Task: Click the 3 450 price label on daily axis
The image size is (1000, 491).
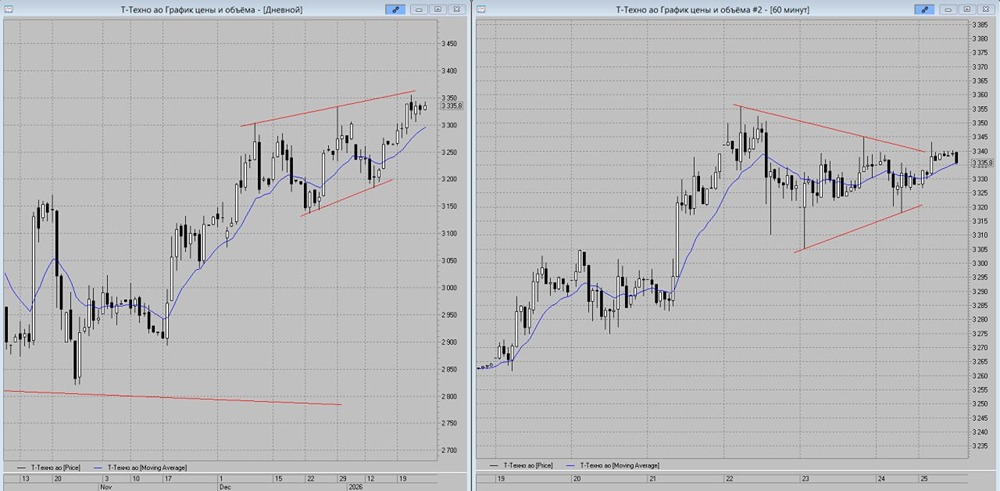Action: (x=449, y=44)
